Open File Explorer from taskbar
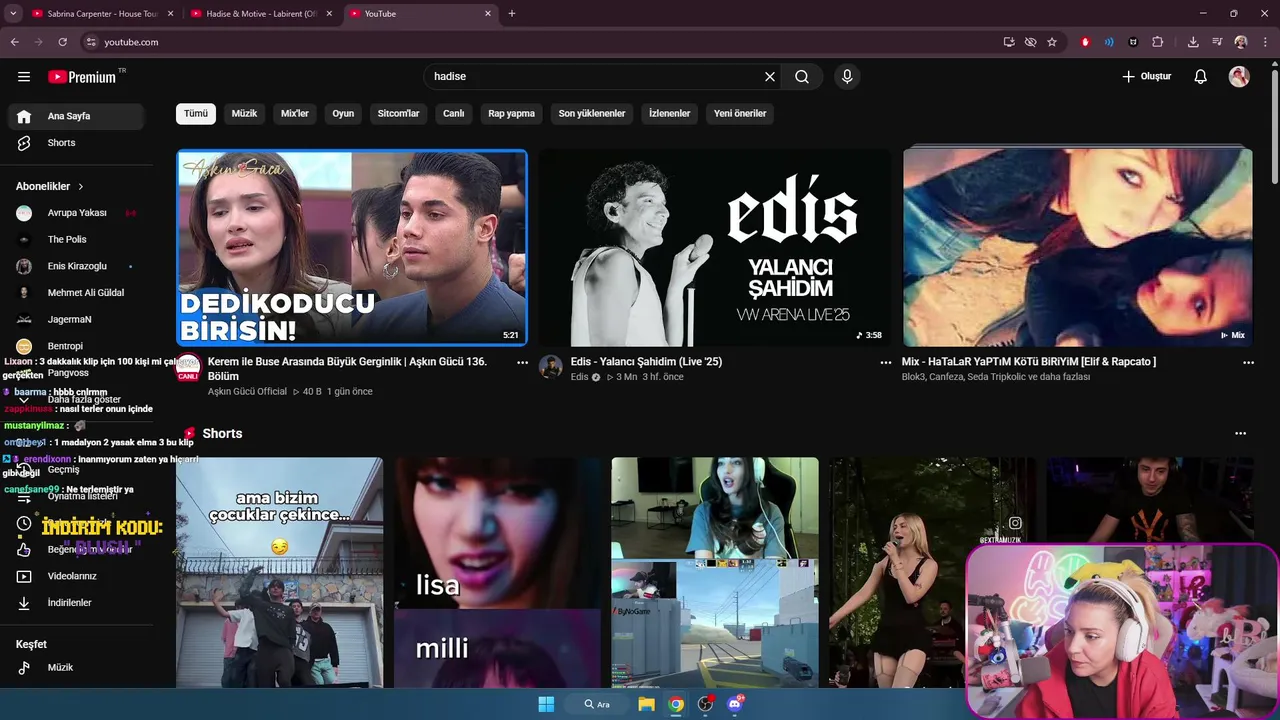 pos(646,704)
